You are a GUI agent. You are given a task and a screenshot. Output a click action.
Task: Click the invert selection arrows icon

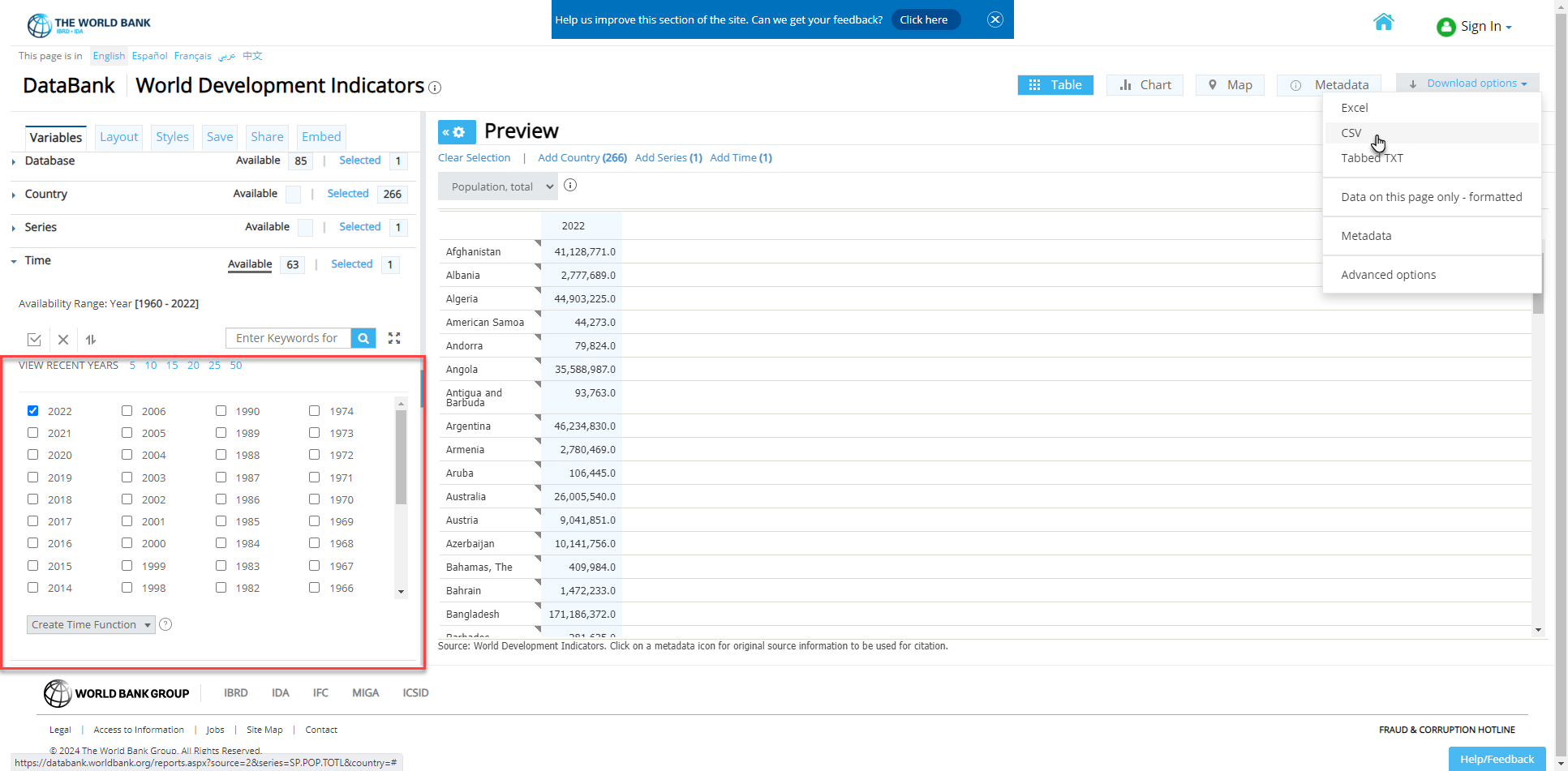(x=91, y=339)
